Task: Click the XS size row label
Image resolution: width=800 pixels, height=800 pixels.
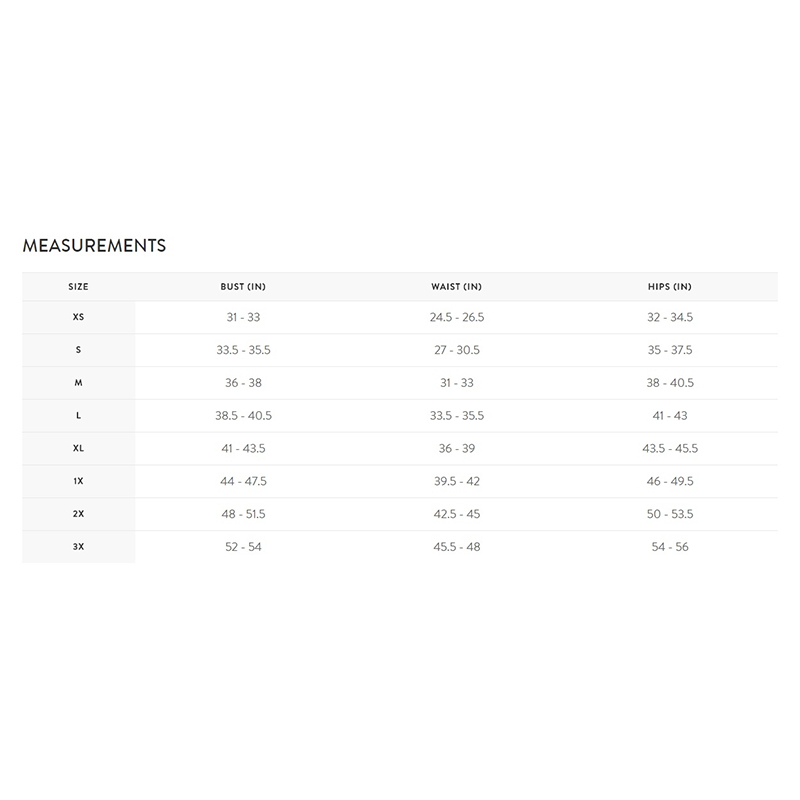Action: click(79, 317)
